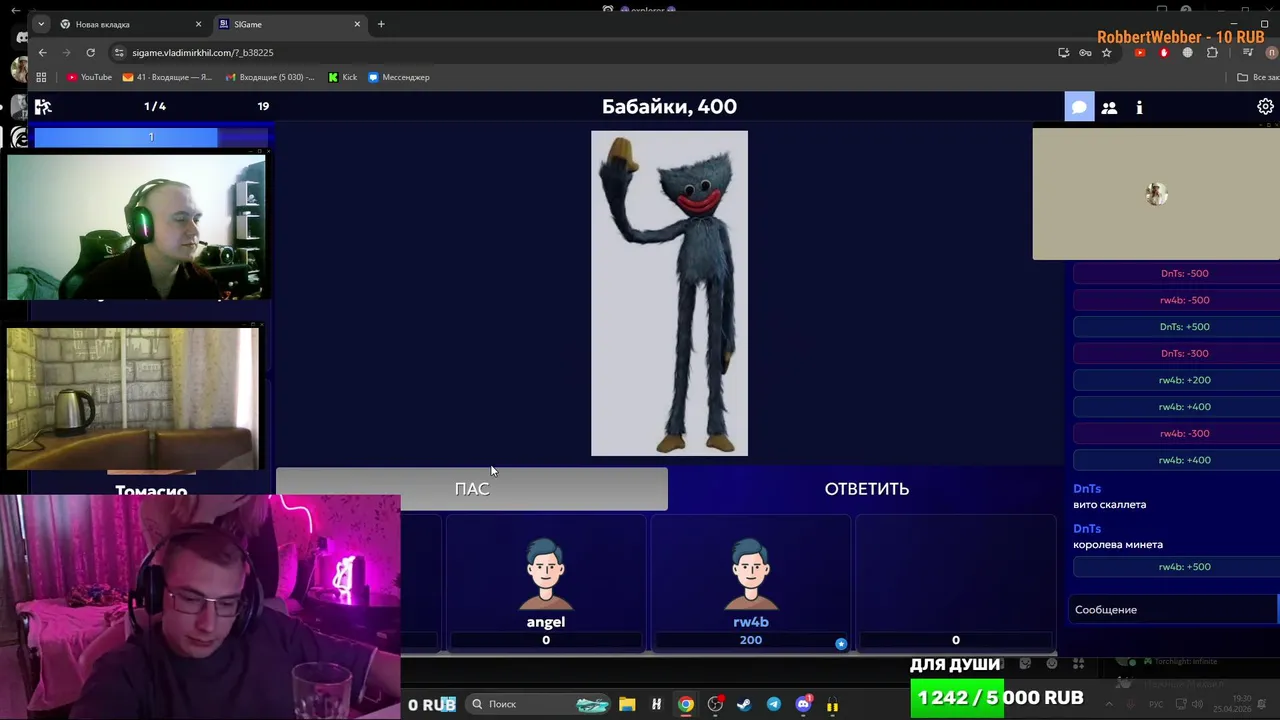Select the SIGame browser tab
Viewport: 1280px width, 720px height.
tap(290, 24)
